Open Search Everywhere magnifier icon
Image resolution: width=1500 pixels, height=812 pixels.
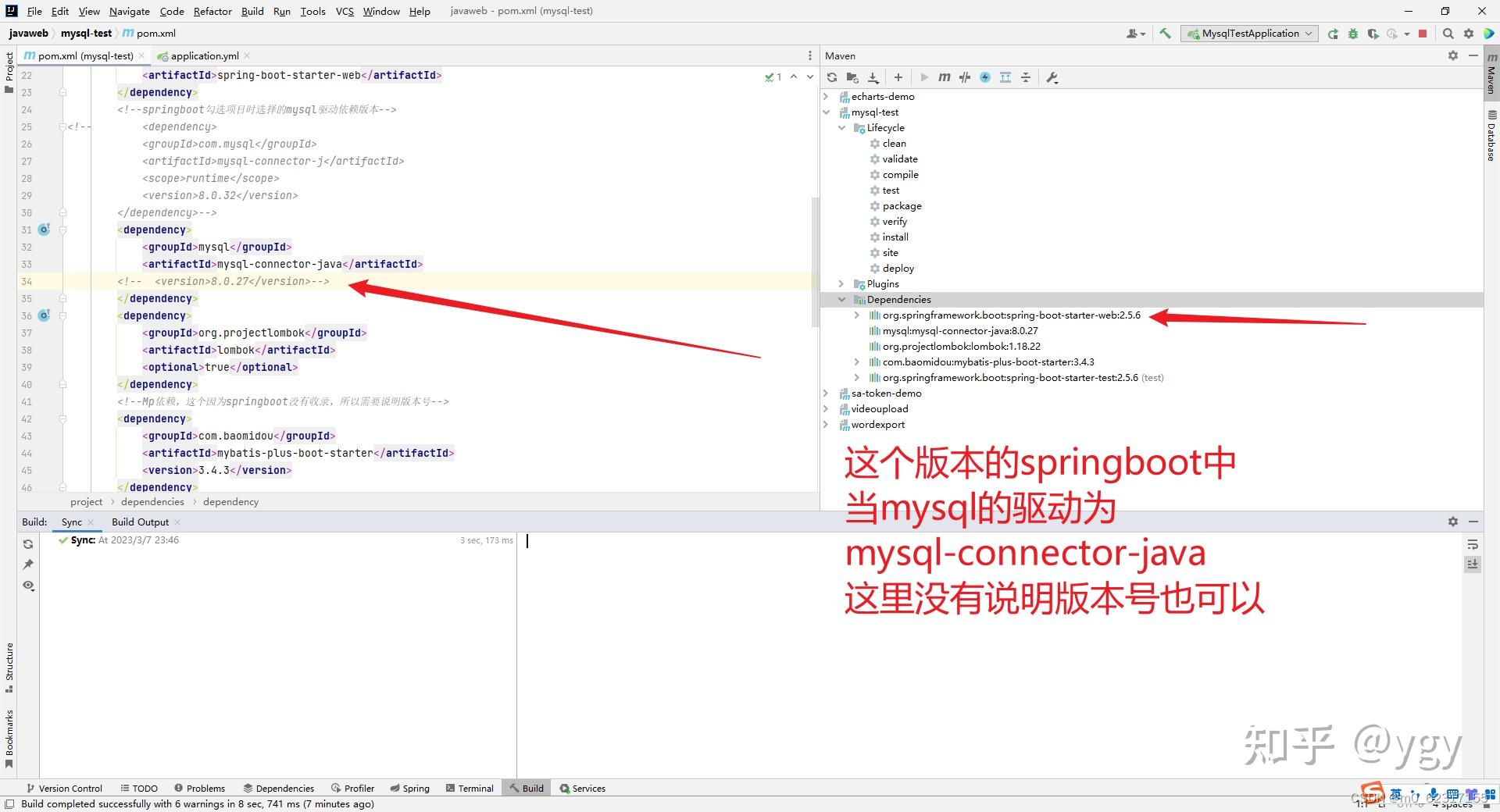[1448, 33]
